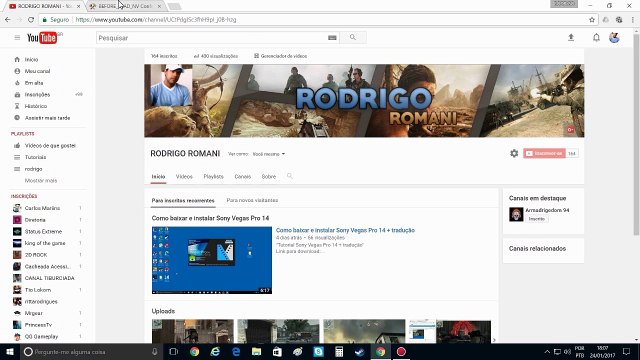Screen dimensions: 640x360
Task: Open the YouTube hamburger guide menu
Action: point(17,38)
